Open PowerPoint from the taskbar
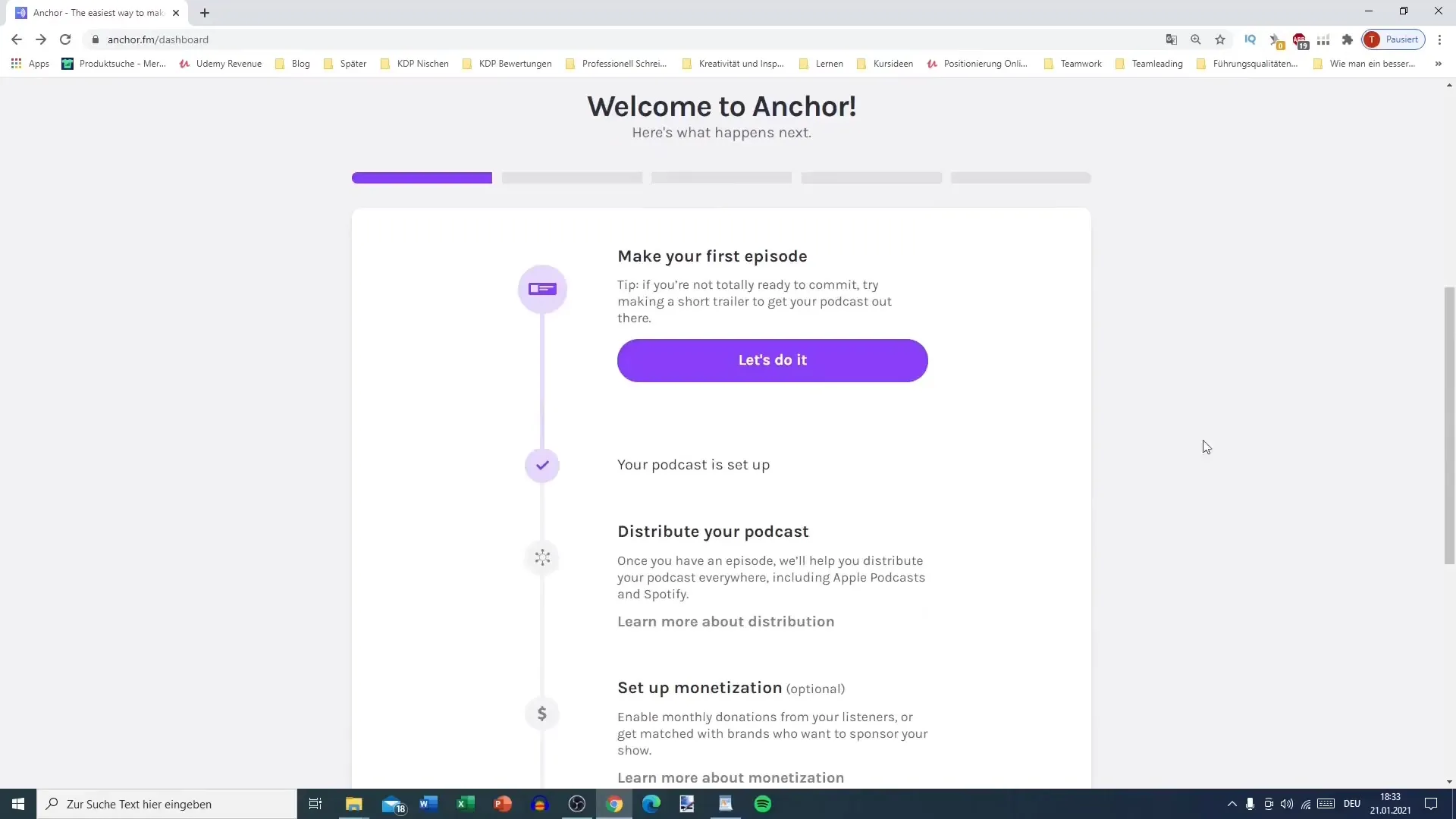This screenshot has height=819, width=1456. coord(503,804)
